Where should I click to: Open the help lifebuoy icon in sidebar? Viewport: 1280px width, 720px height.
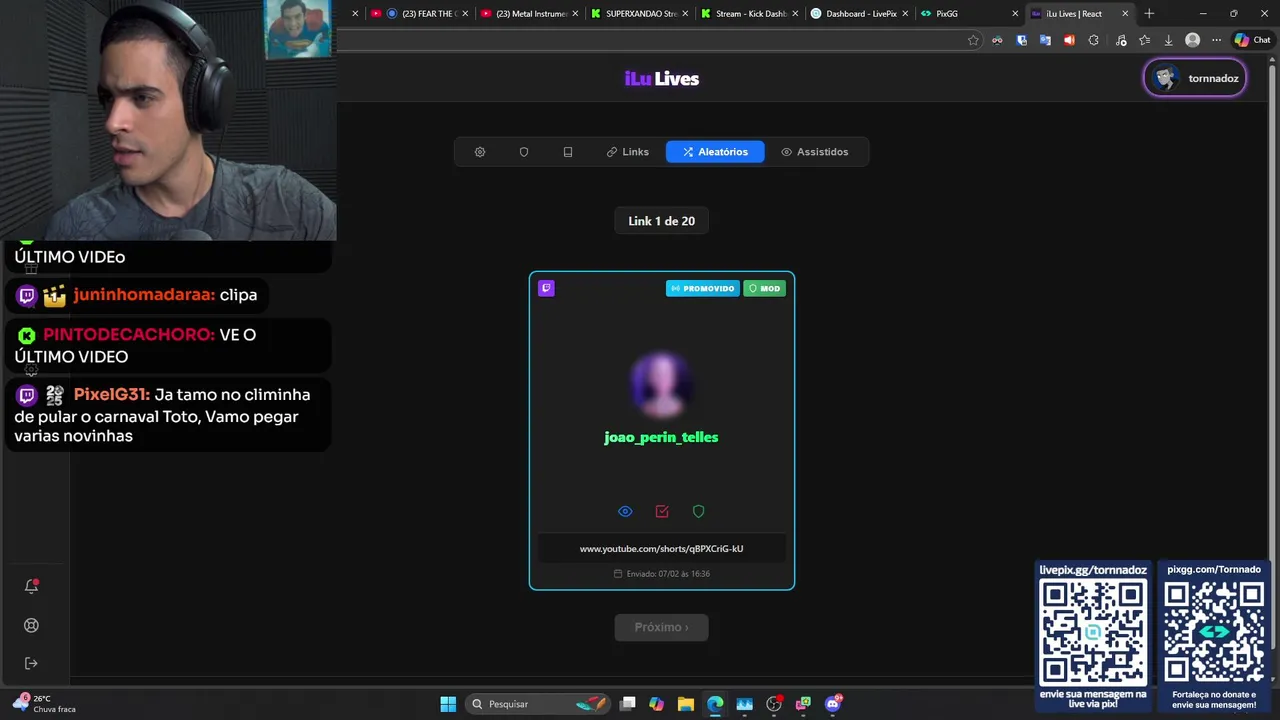31,625
